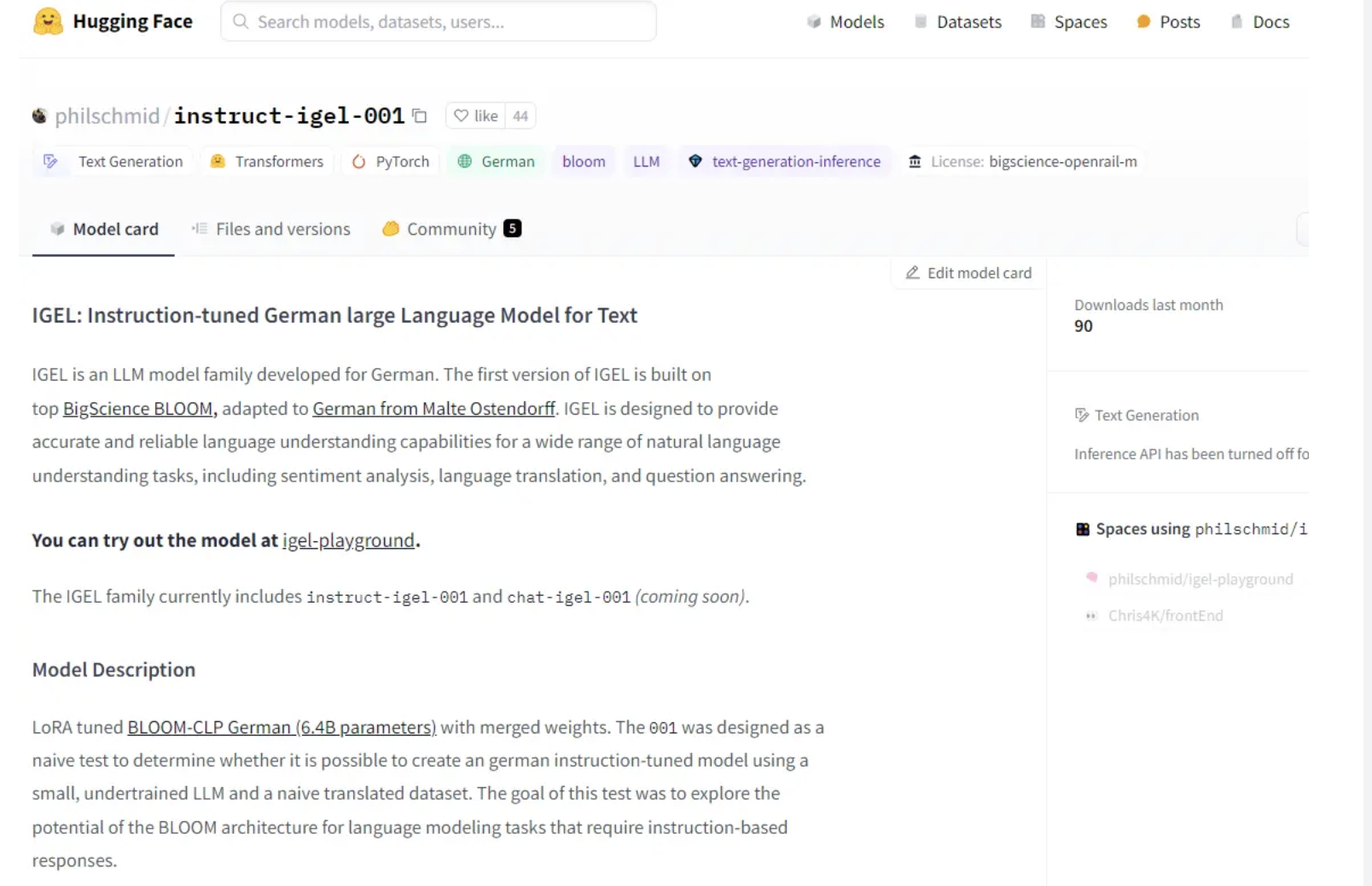Select the PyTorch tag
The height and width of the screenshot is (886, 1372).
pyautogui.click(x=391, y=161)
